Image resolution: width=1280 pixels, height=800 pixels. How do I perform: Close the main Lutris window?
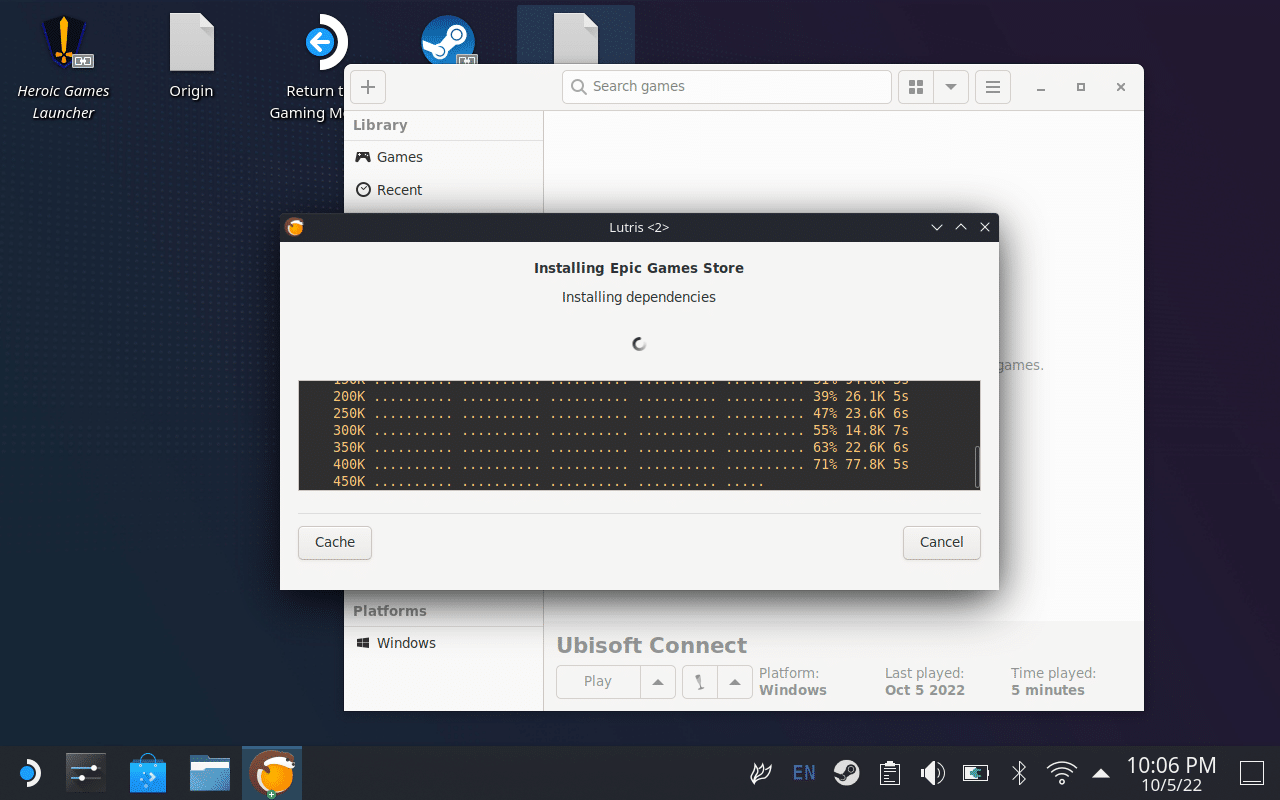[1121, 87]
